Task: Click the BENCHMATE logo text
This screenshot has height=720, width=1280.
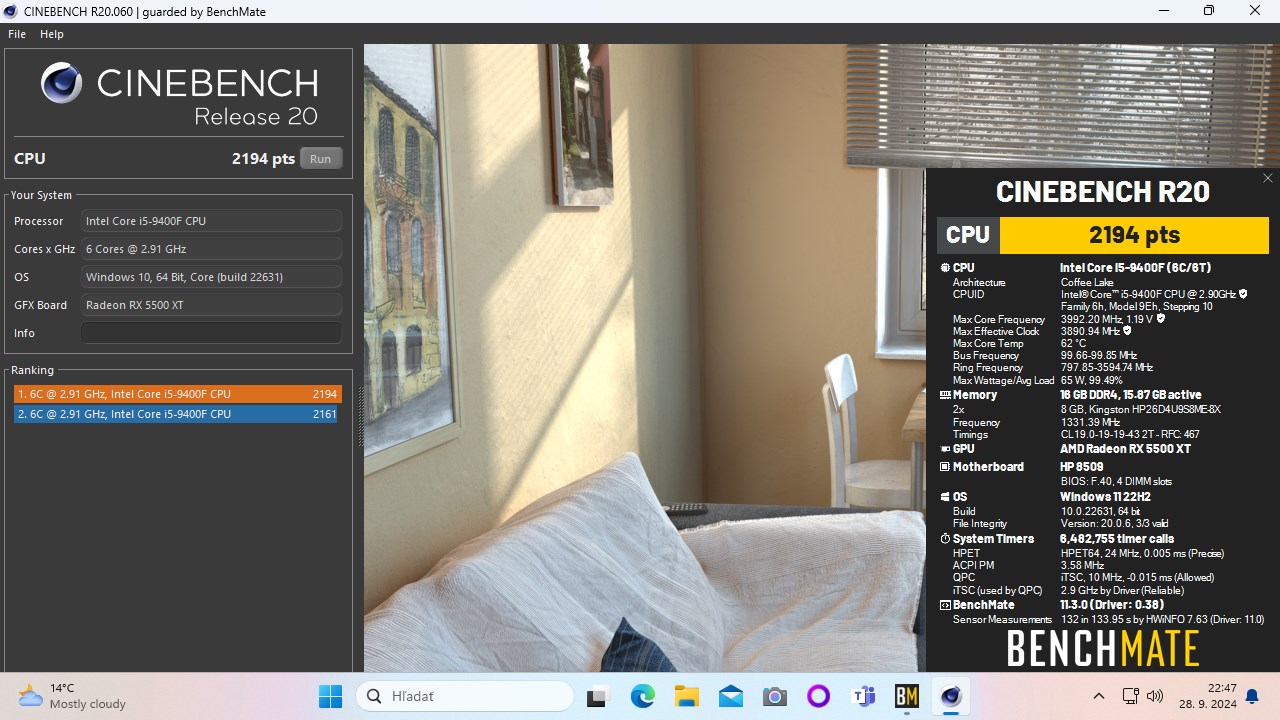Action: coord(1102,649)
